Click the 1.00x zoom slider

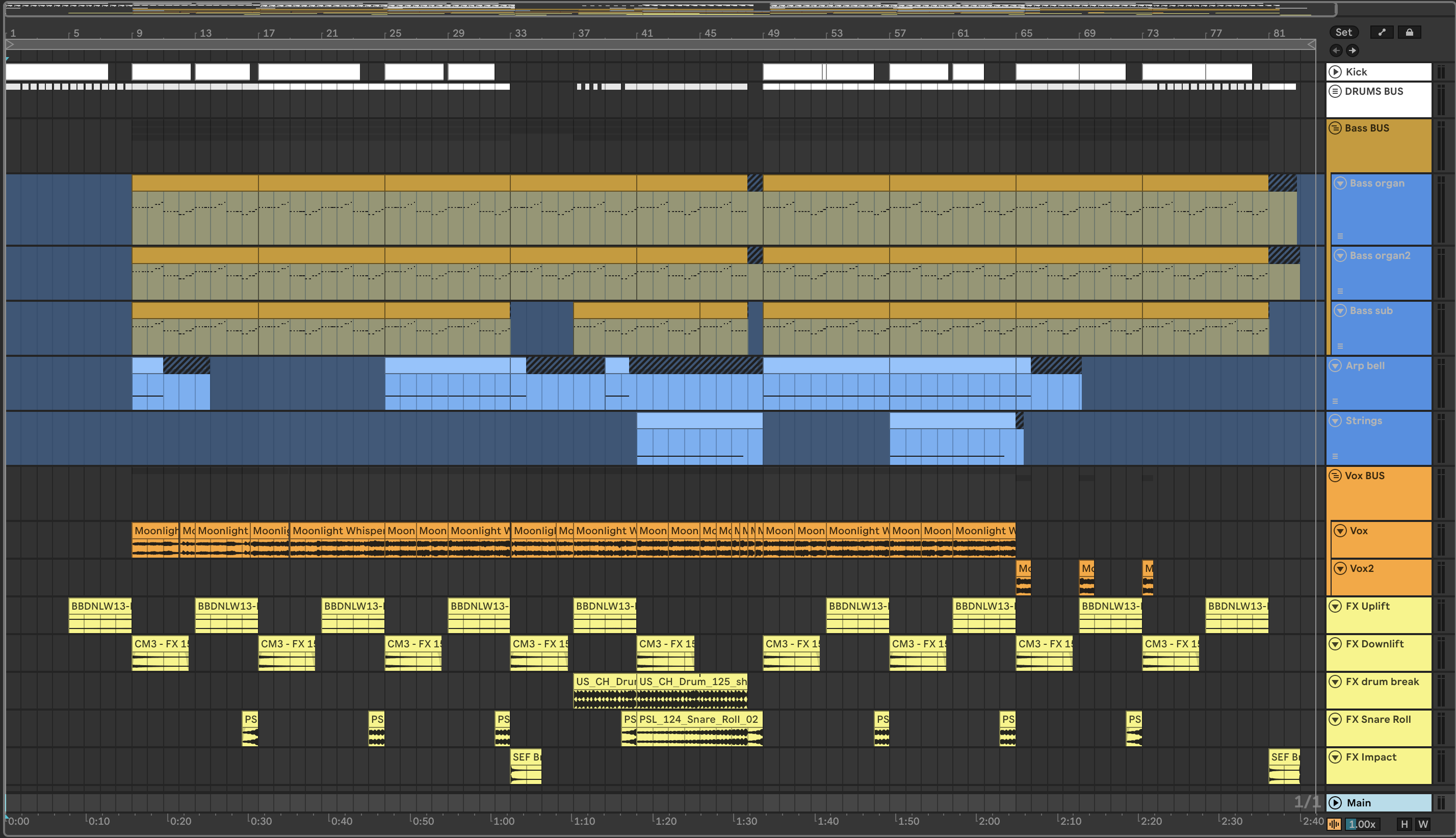[x=1362, y=824]
